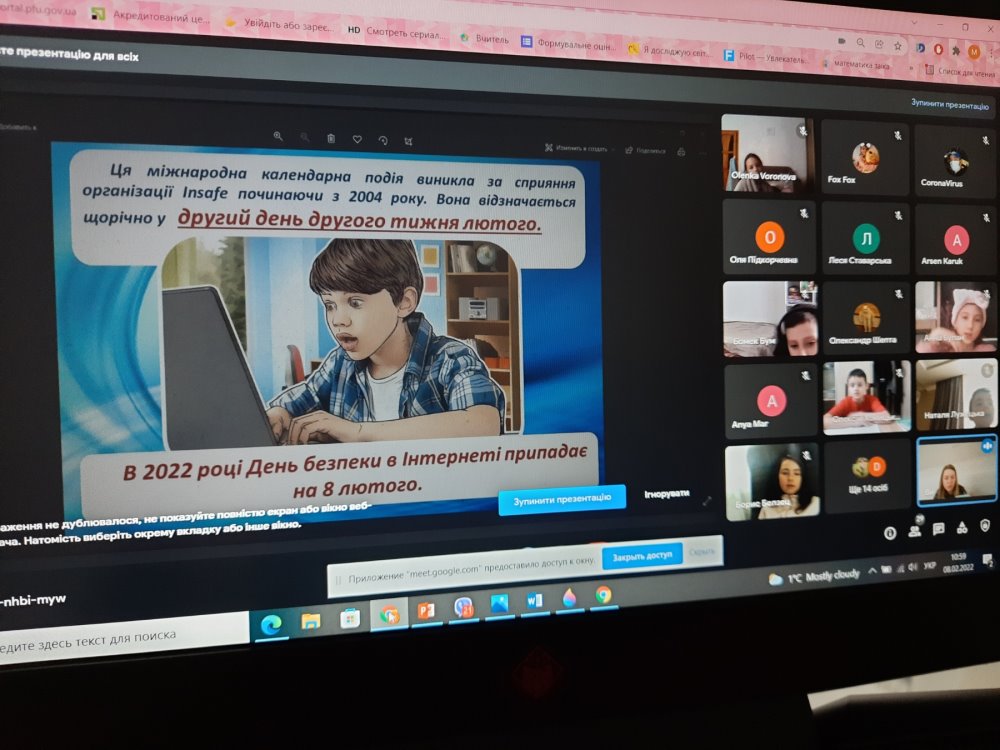
Task: Open the 'Формувальне оцін...' bookmark
Action: click(x=568, y=43)
